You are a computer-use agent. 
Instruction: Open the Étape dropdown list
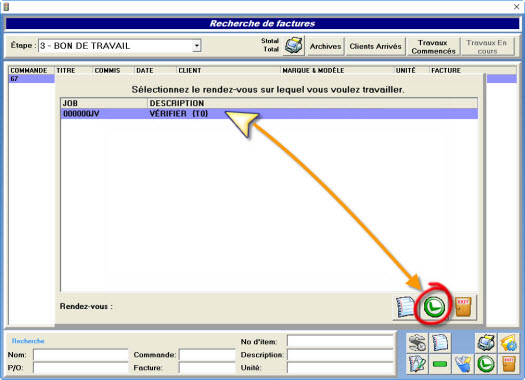tap(197, 46)
